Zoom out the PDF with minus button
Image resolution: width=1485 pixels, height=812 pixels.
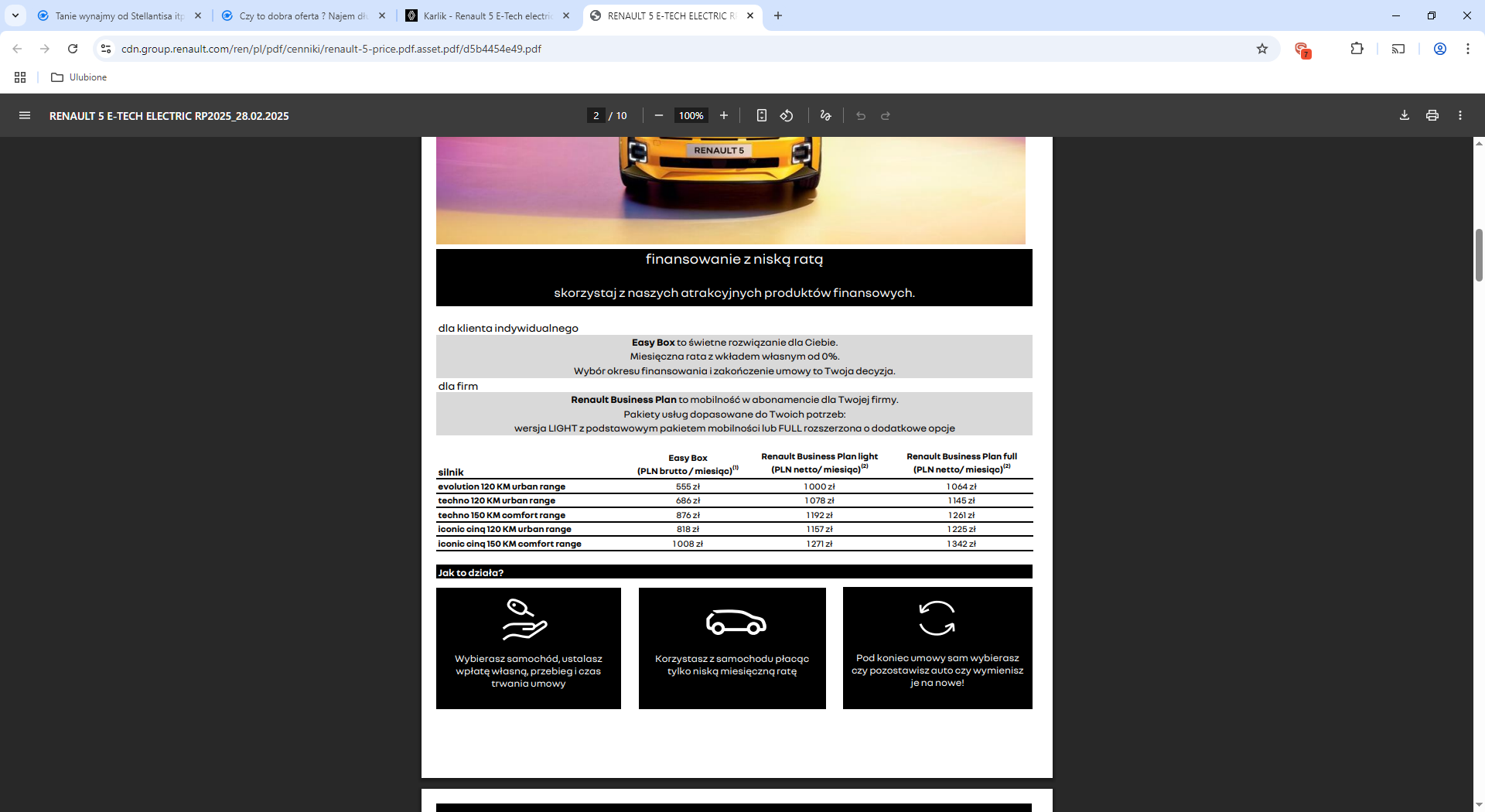click(659, 115)
